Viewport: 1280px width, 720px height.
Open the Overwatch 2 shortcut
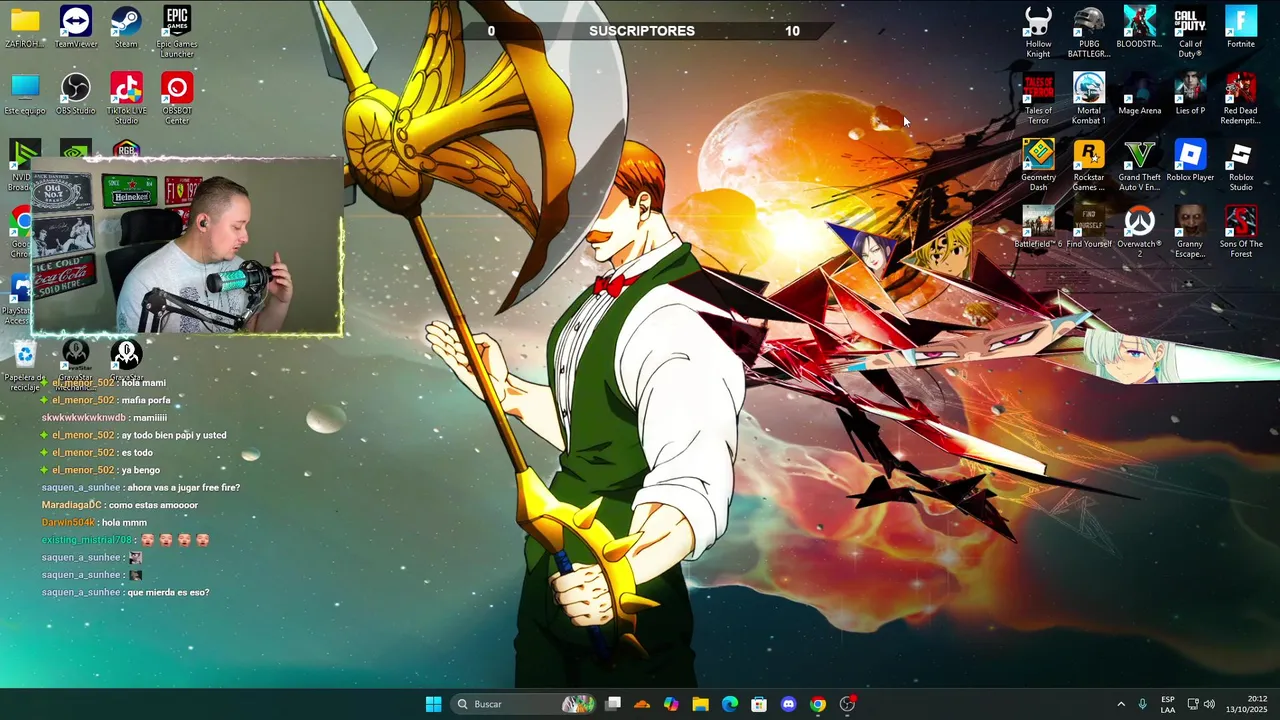[x=1139, y=232]
